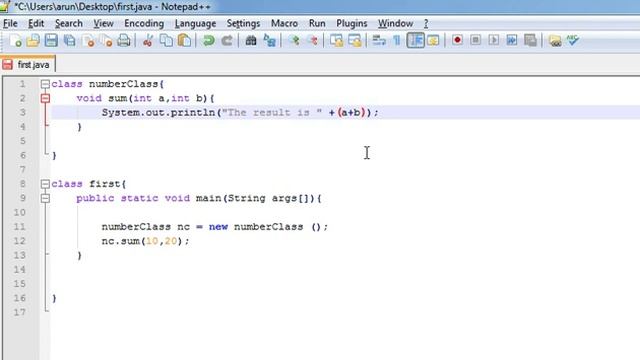Click the Save All toolbar icon

click(x=70, y=40)
